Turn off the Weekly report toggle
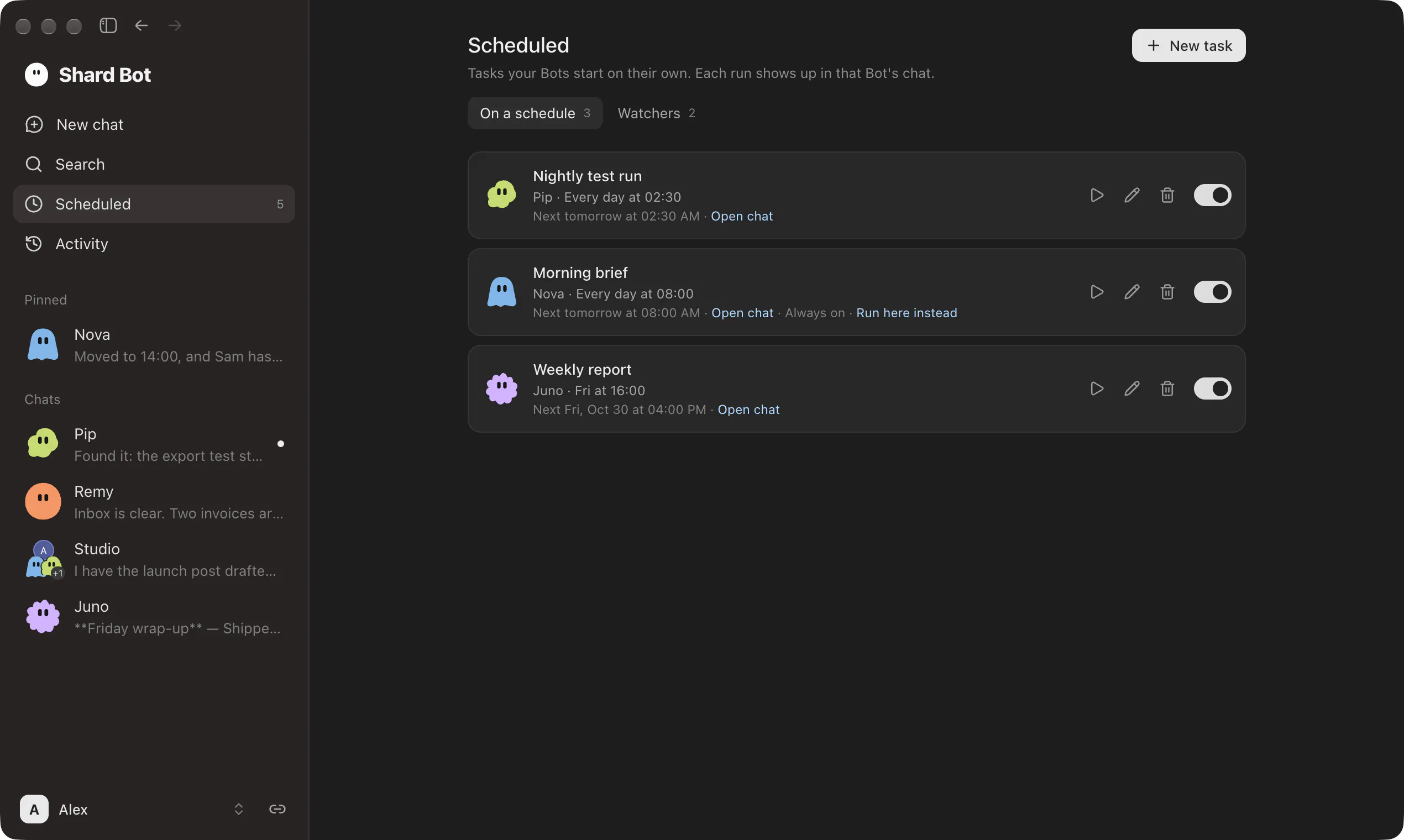Image resolution: width=1404 pixels, height=840 pixels. [1212, 389]
